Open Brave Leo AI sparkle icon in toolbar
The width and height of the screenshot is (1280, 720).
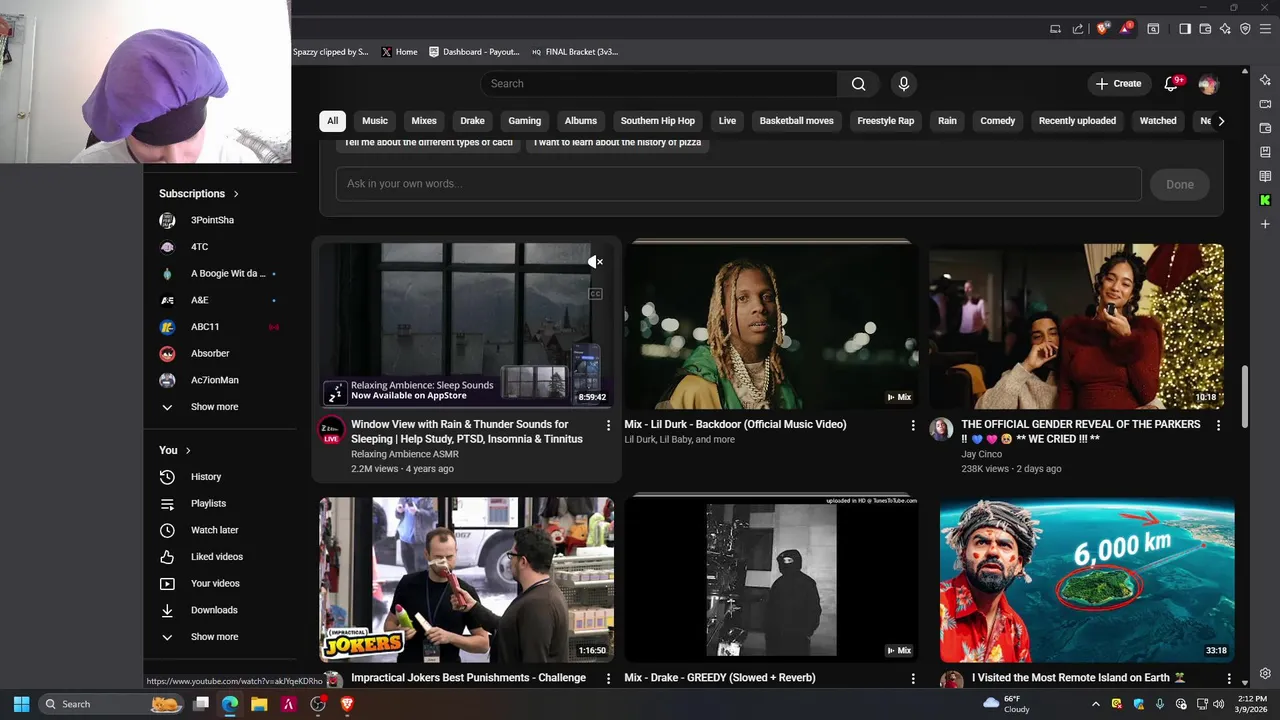[1225, 29]
